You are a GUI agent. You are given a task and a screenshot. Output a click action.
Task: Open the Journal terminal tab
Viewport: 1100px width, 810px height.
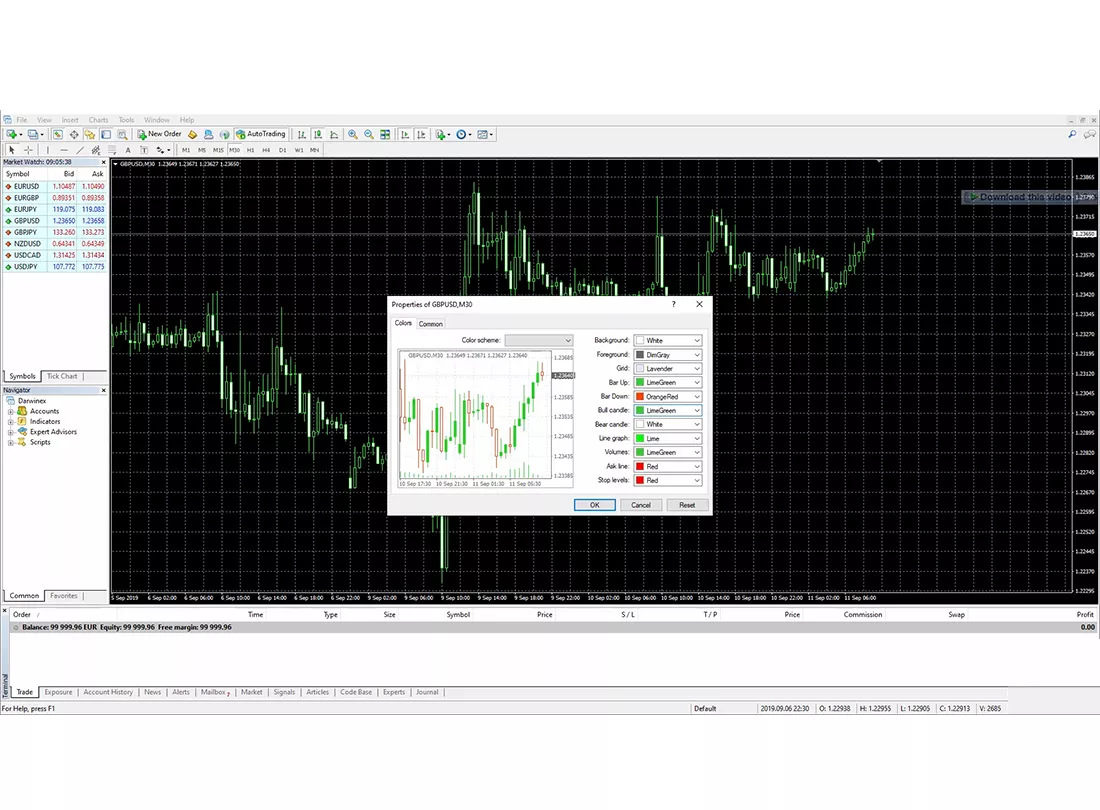click(427, 692)
